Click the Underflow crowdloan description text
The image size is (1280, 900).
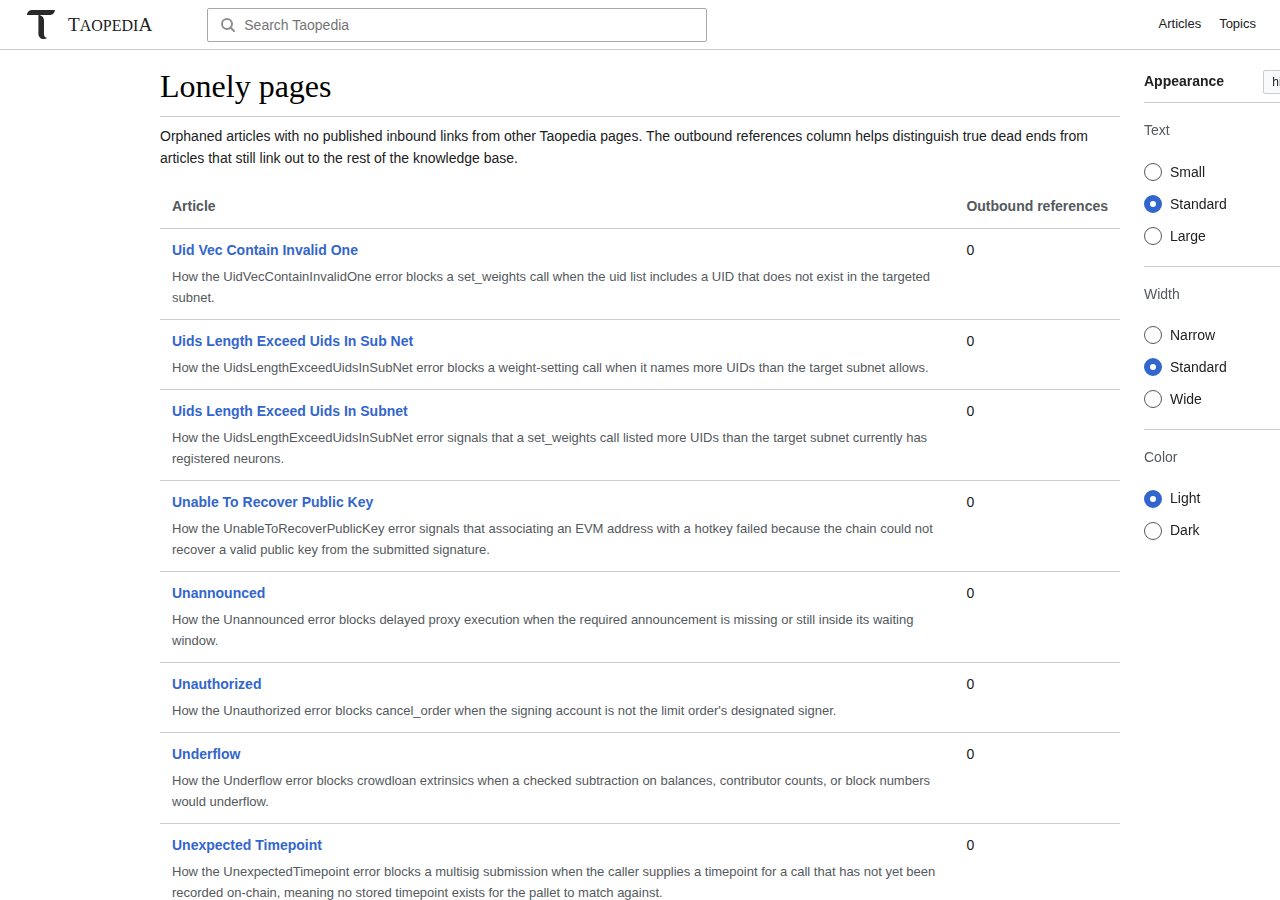[551, 791]
